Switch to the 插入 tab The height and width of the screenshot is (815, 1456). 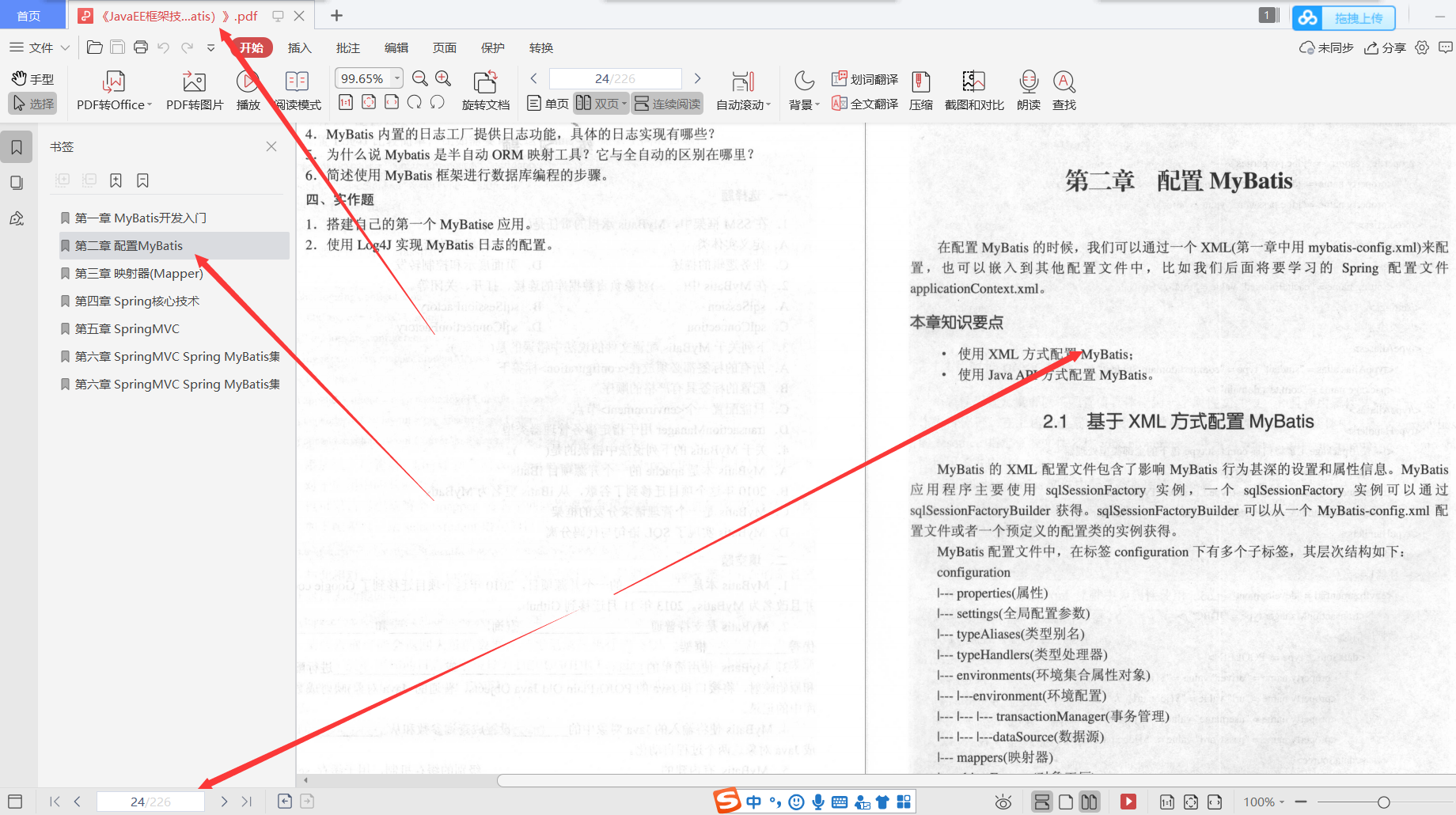coord(300,47)
